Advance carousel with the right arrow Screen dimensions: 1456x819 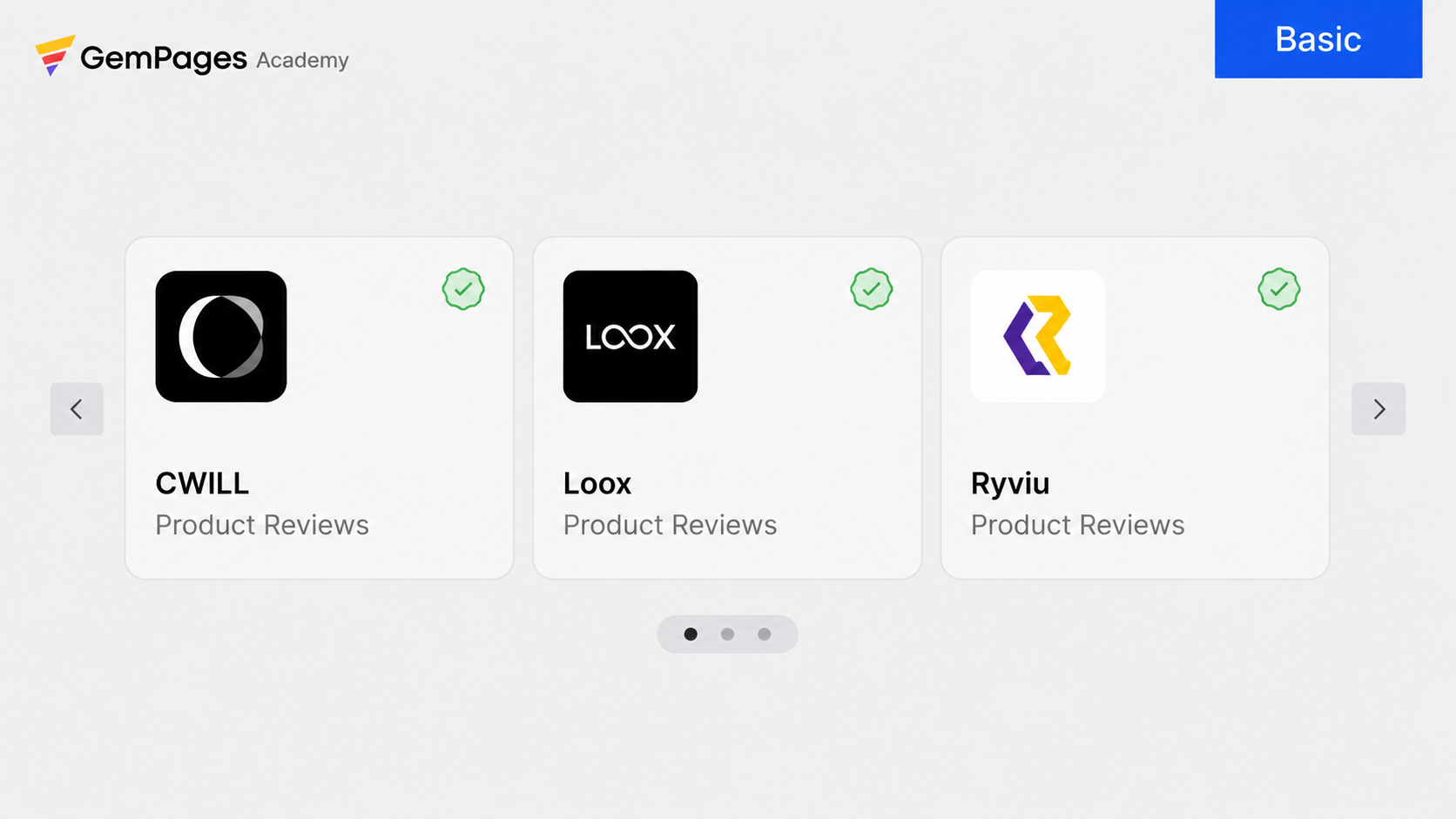coord(1378,409)
